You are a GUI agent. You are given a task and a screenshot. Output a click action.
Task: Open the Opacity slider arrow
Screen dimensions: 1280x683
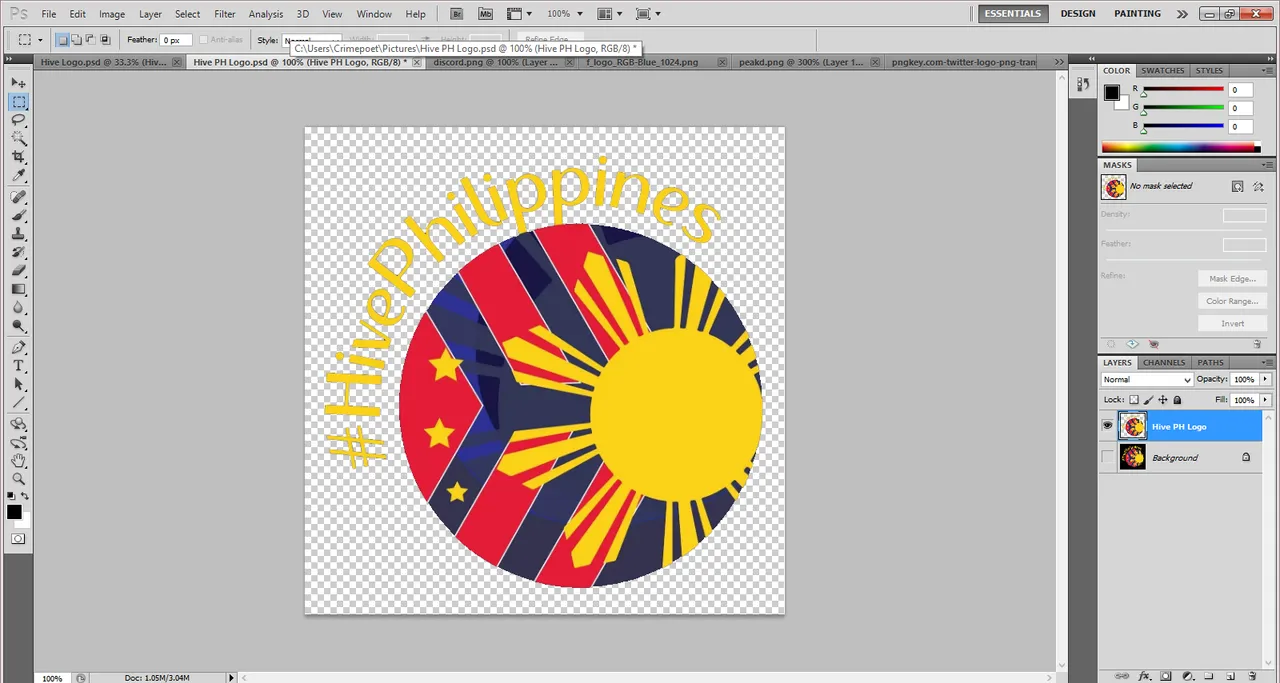click(1266, 380)
